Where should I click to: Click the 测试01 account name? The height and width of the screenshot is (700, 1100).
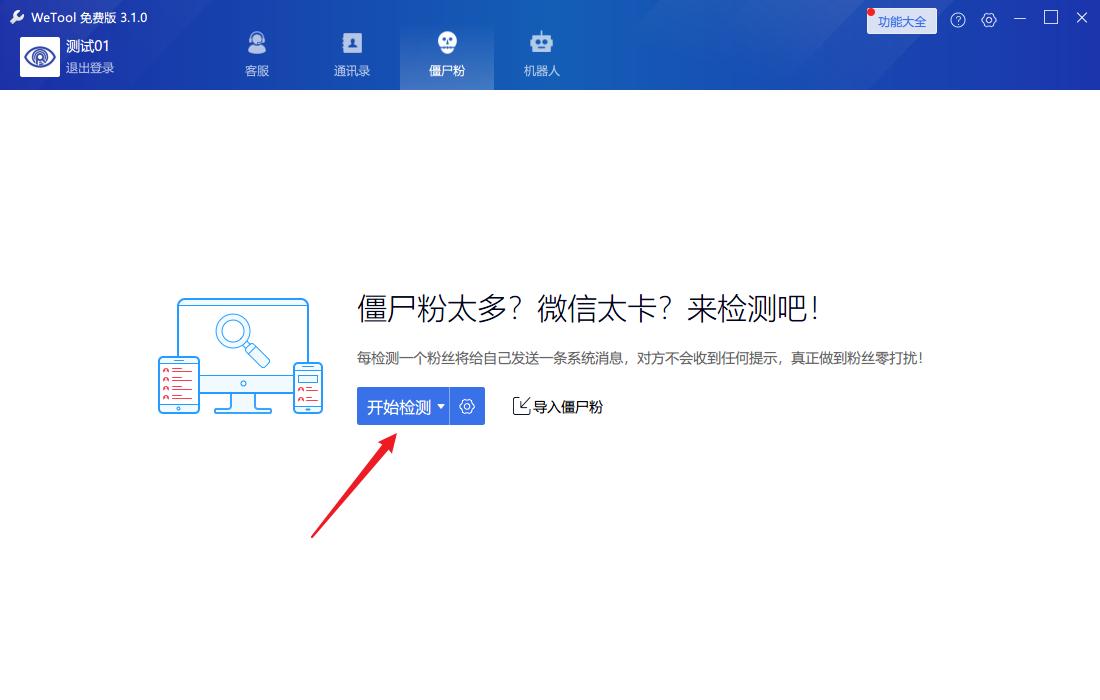tap(87, 45)
